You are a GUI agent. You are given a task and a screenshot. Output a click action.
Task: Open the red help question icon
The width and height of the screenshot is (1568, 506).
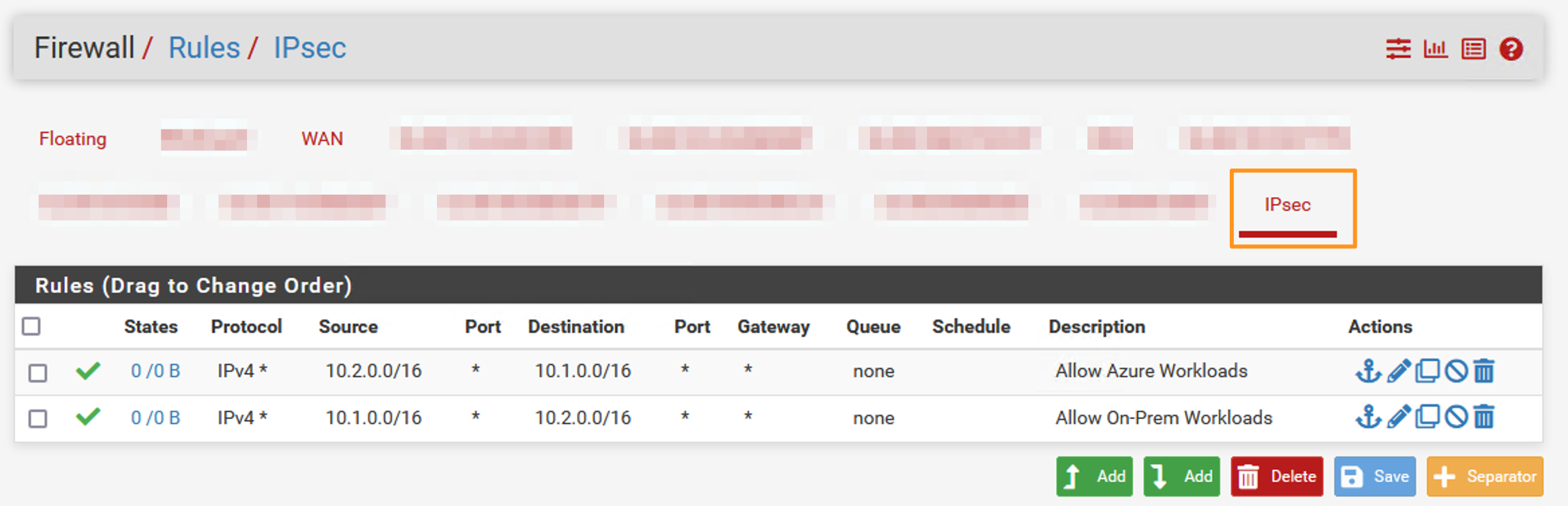coord(1511,49)
